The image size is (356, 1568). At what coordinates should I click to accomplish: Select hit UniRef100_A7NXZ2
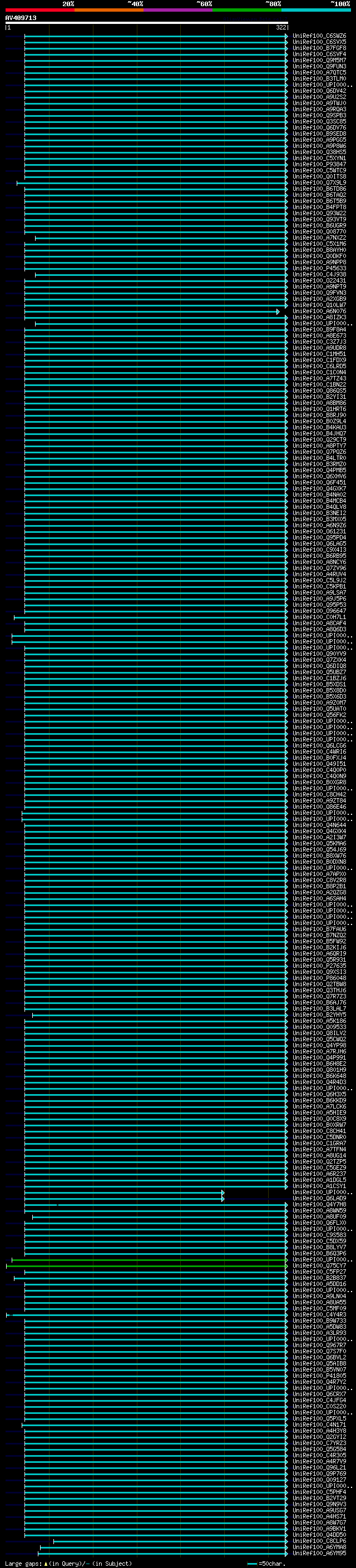tap(319, 238)
